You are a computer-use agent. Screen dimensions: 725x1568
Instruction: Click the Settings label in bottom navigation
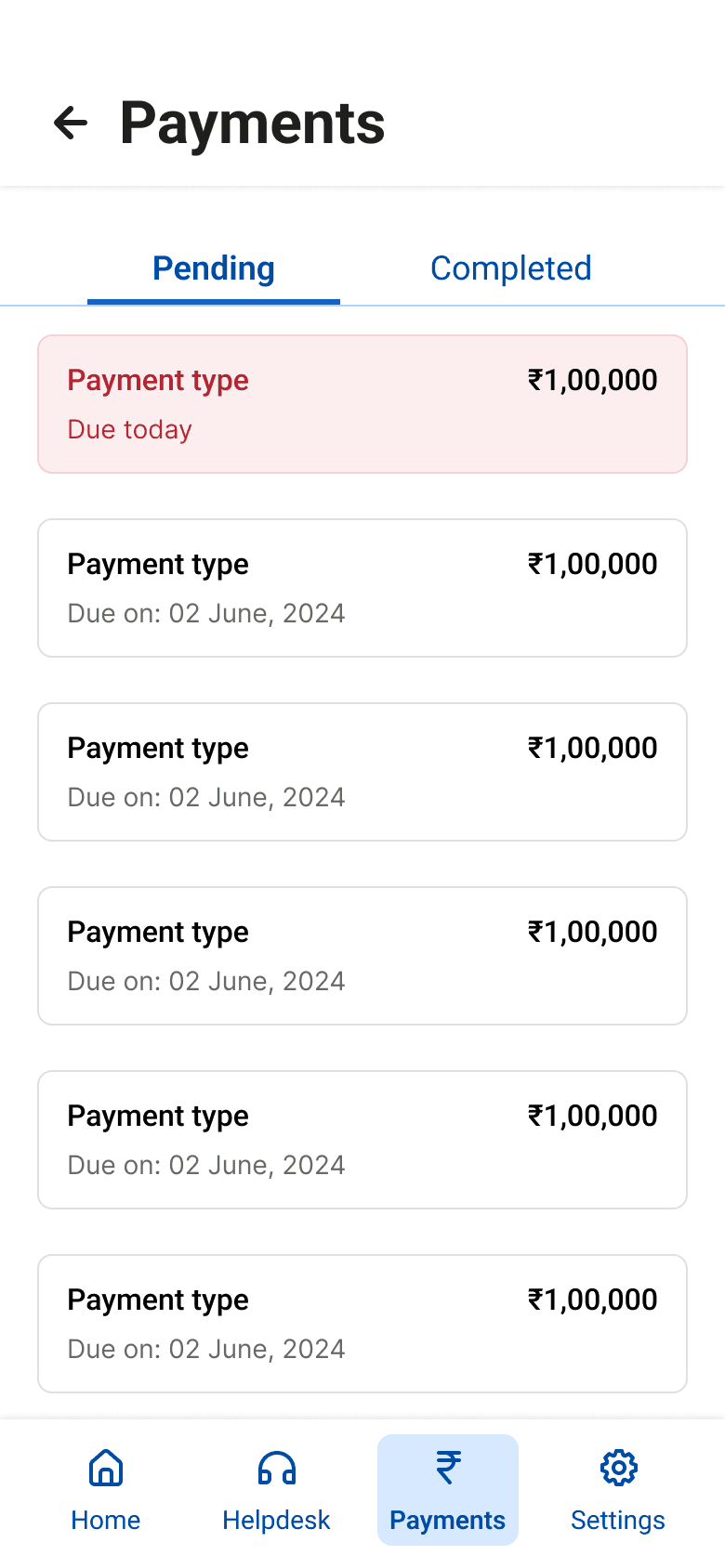618,1521
